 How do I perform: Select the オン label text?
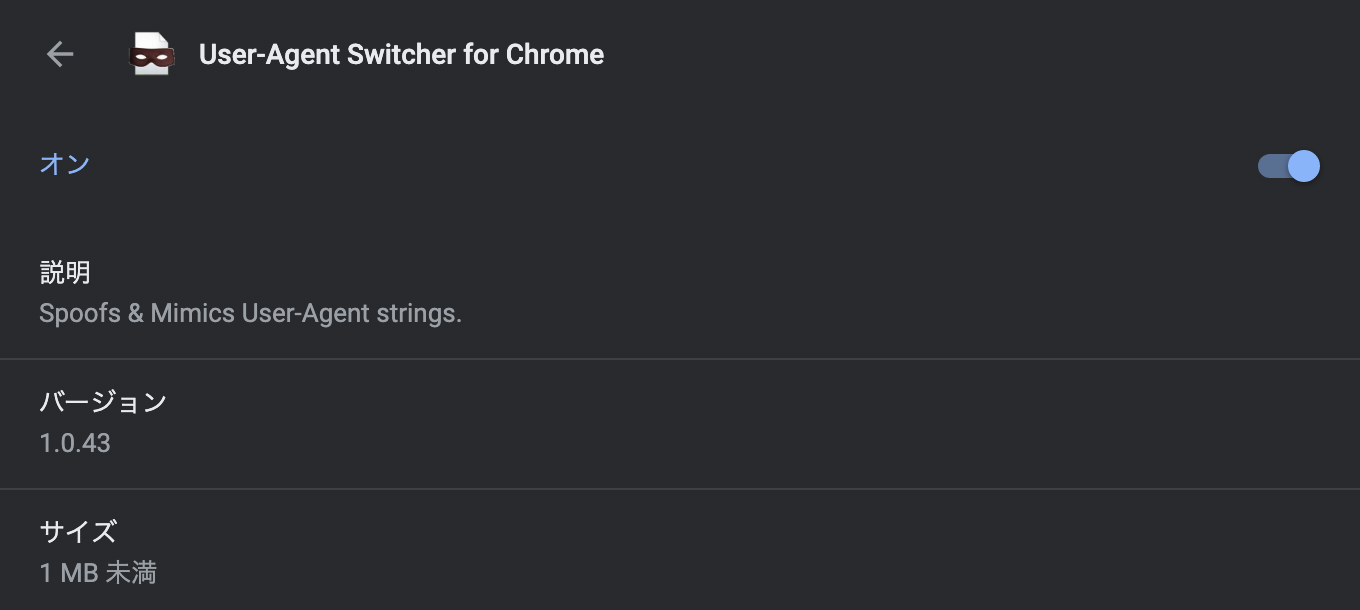[x=65, y=164]
